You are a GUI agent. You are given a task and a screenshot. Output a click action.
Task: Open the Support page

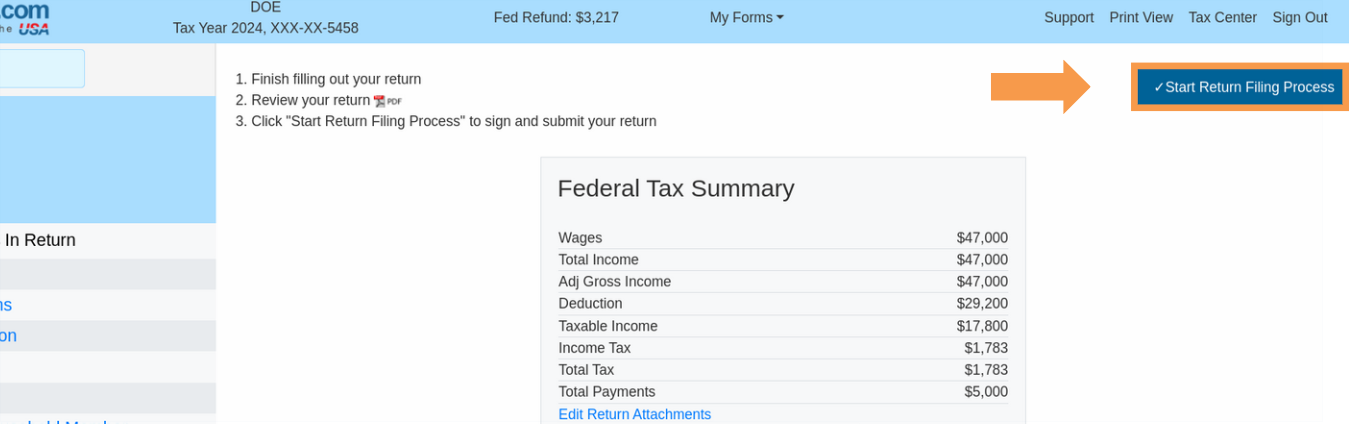[x=1069, y=17]
